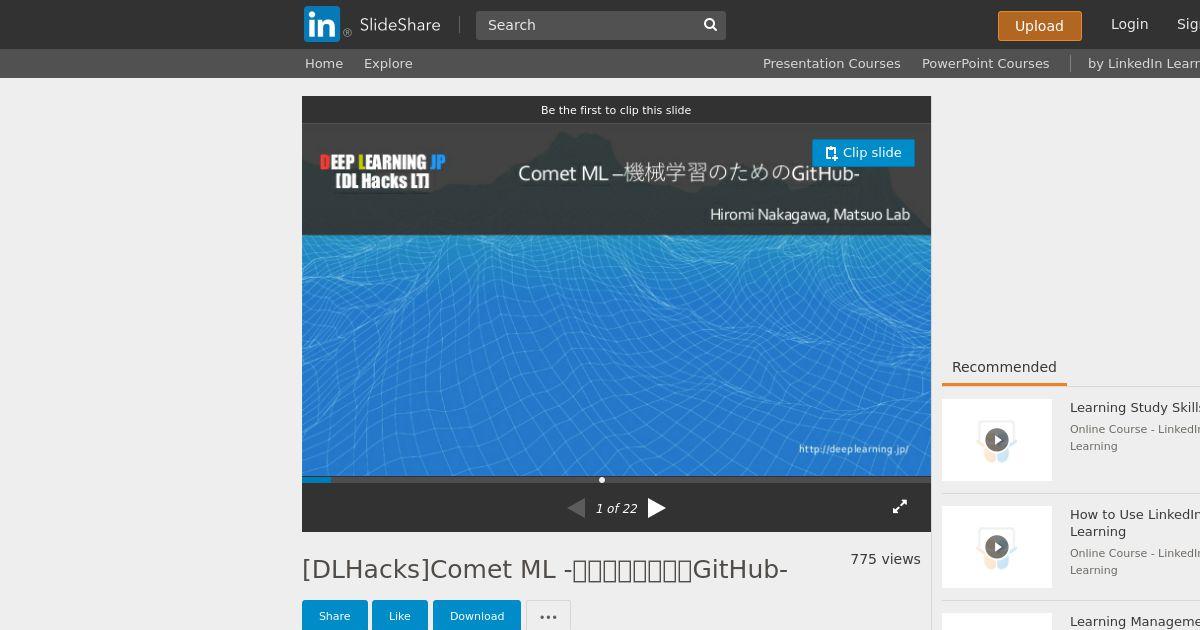Viewport: 1200px width, 630px height.
Task: Open the more options ellipsis button
Action: [x=548, y=616]
